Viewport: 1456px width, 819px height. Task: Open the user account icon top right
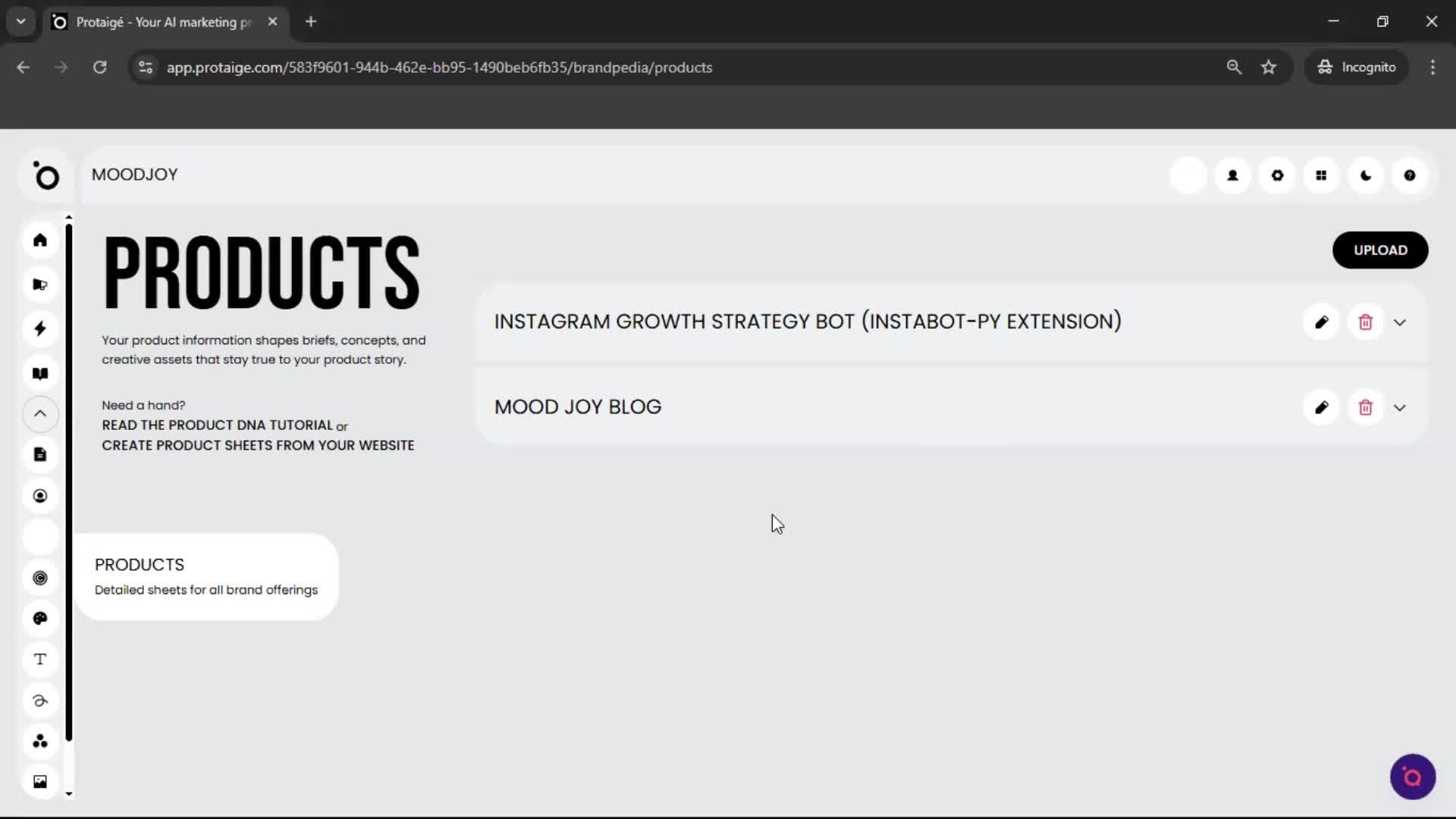1232,175
